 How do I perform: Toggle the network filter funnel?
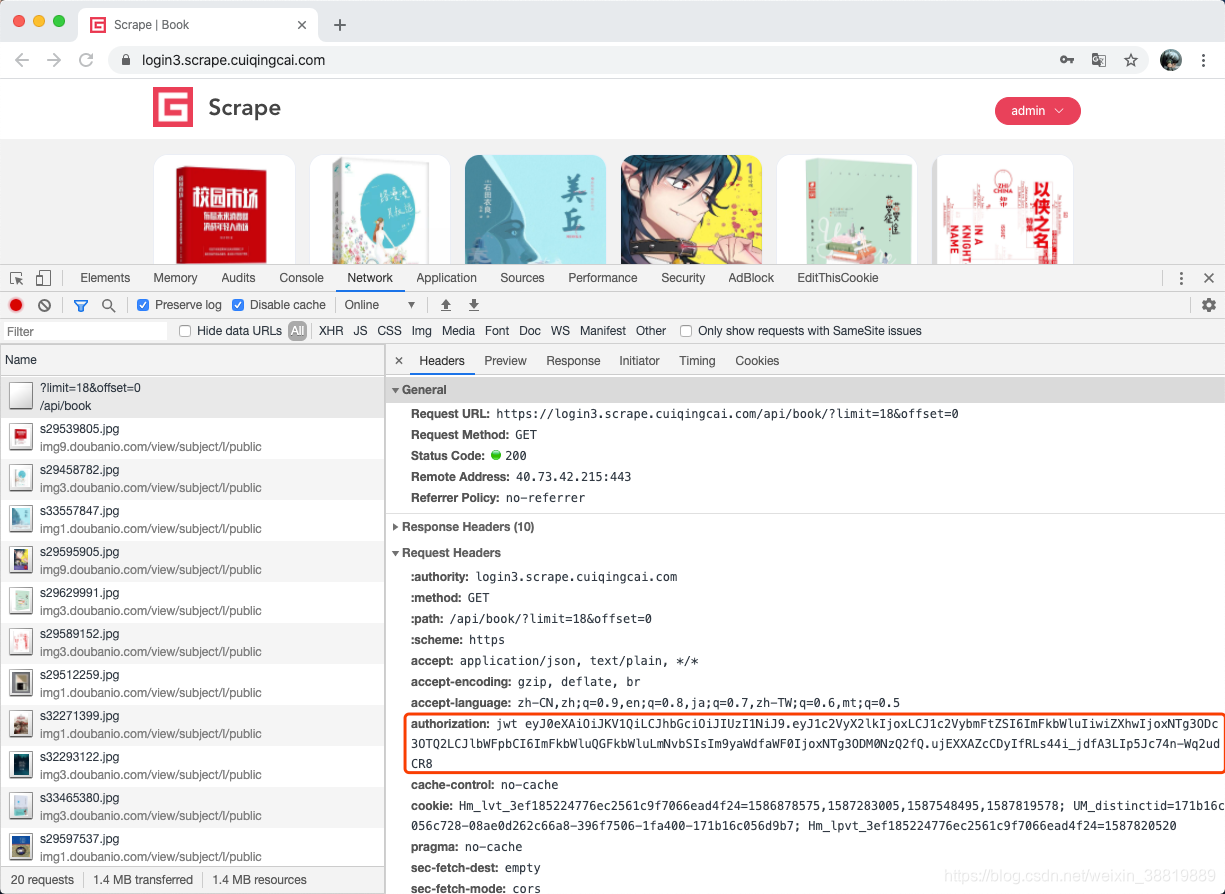[x=81, y=305]
